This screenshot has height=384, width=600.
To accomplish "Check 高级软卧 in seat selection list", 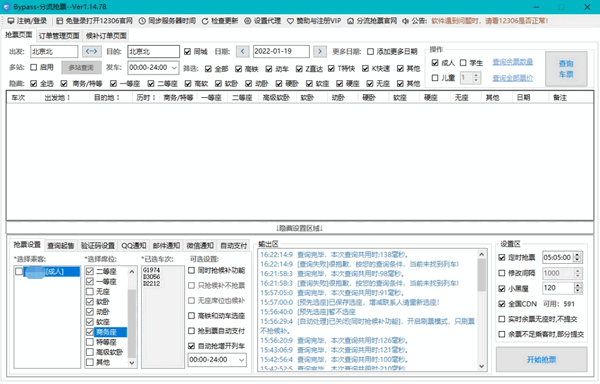I will [x=90, y=352].
